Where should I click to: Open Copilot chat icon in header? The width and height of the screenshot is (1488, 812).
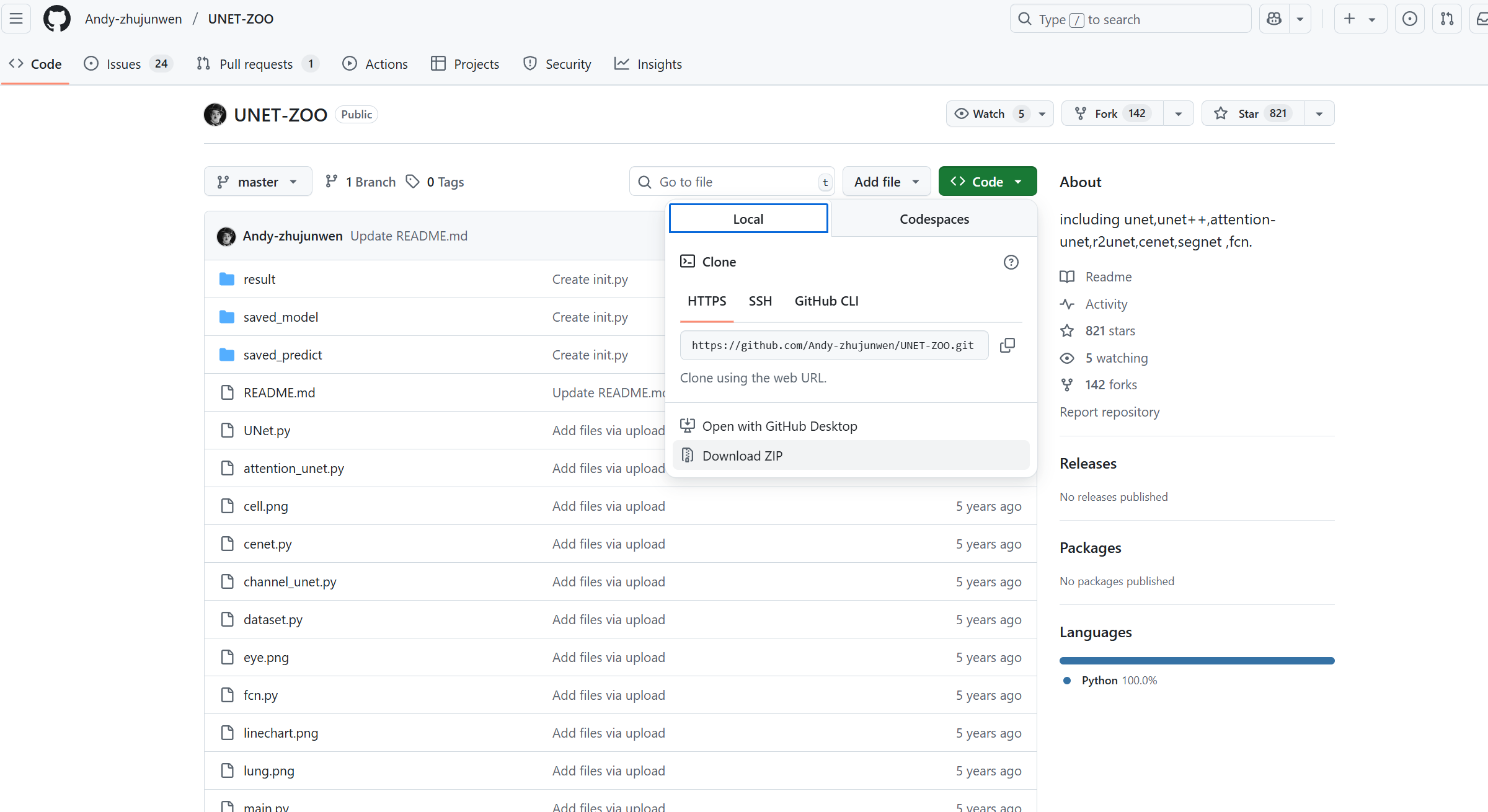[x=1274, y=19]
